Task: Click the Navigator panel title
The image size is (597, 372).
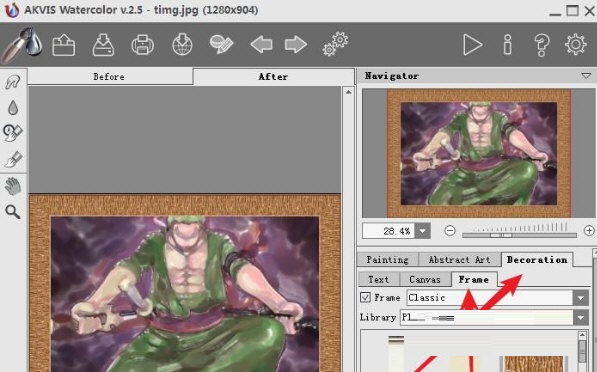Action: pyautogui.click(x=392, y=76)
